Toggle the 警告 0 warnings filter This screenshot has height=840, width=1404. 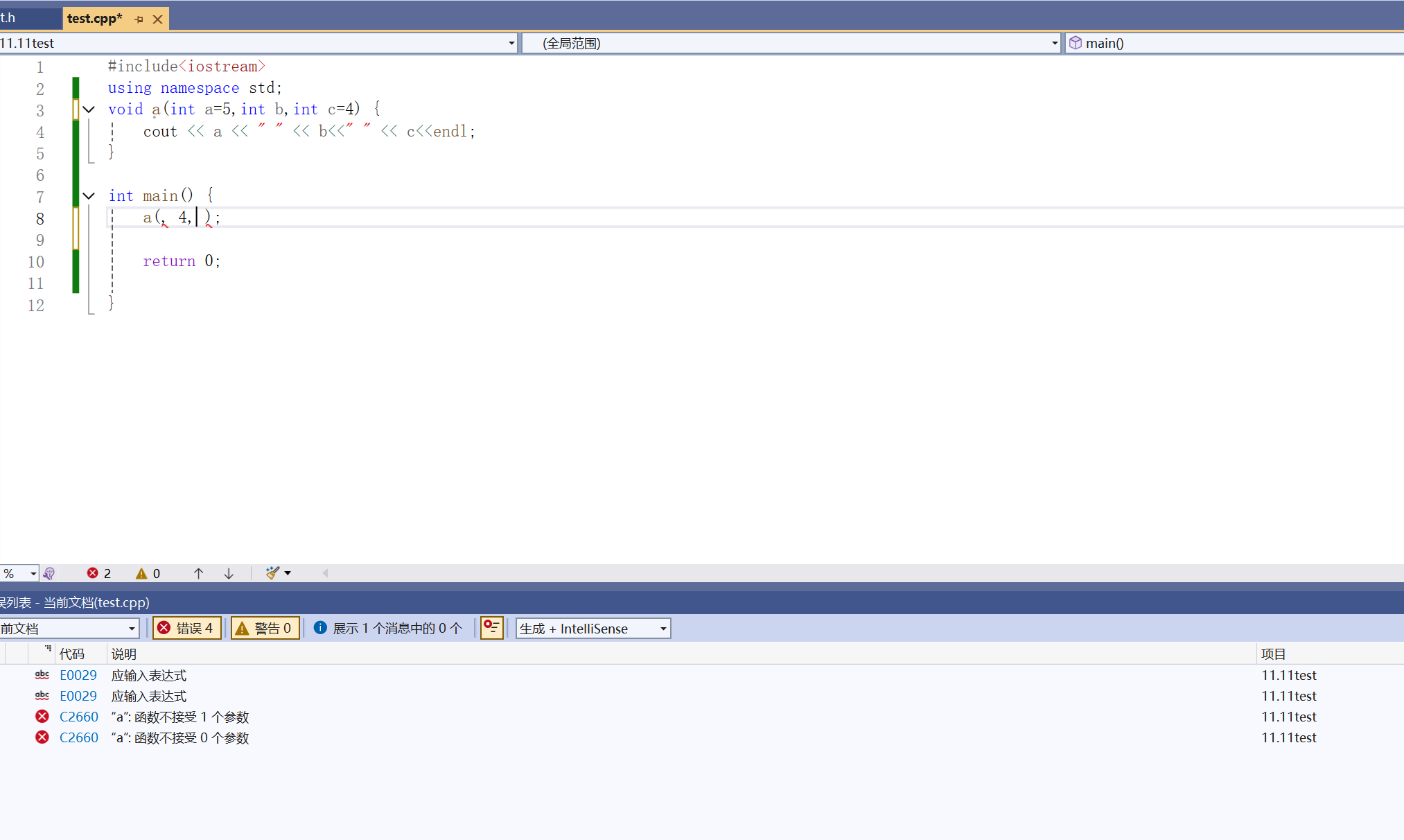[265, 628]
